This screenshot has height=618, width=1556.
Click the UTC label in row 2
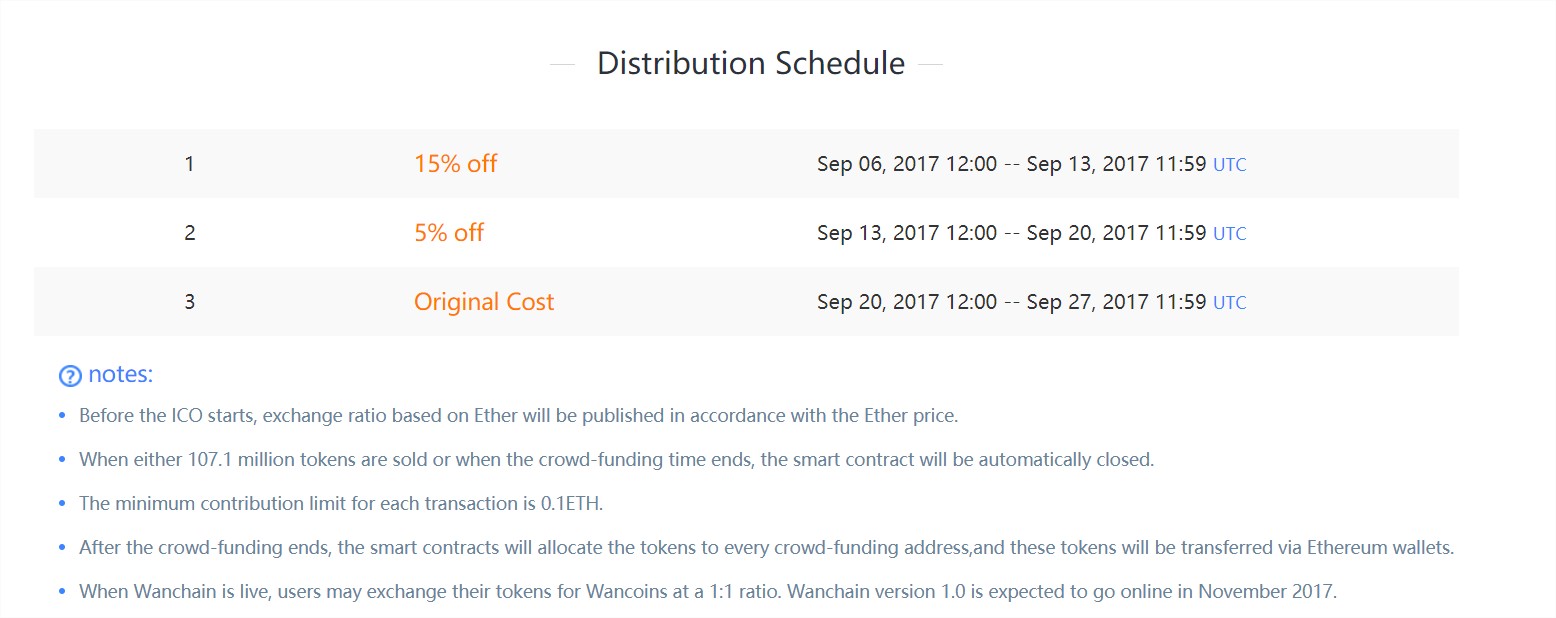[x=1230, y=234]
